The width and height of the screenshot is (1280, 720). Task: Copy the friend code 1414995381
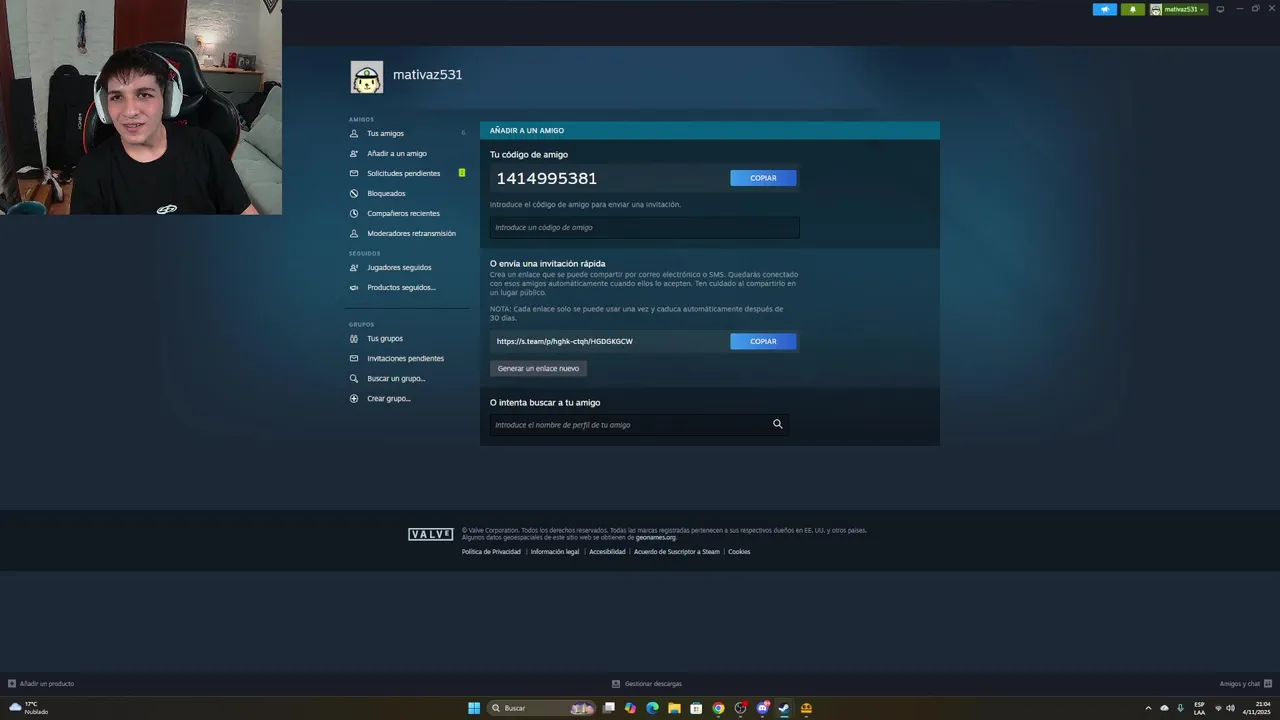pos(763,178)
